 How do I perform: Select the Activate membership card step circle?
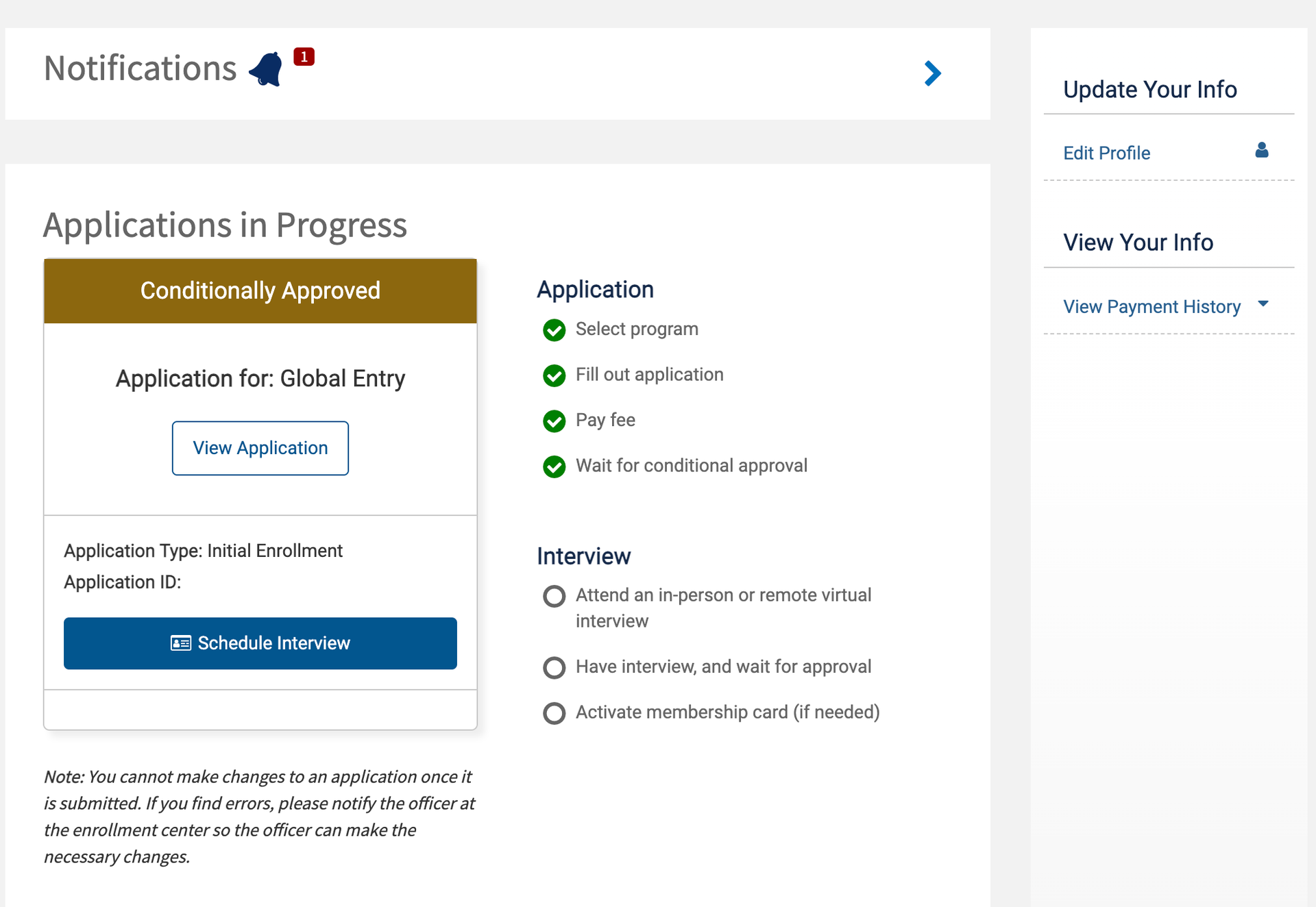point(554,713)
